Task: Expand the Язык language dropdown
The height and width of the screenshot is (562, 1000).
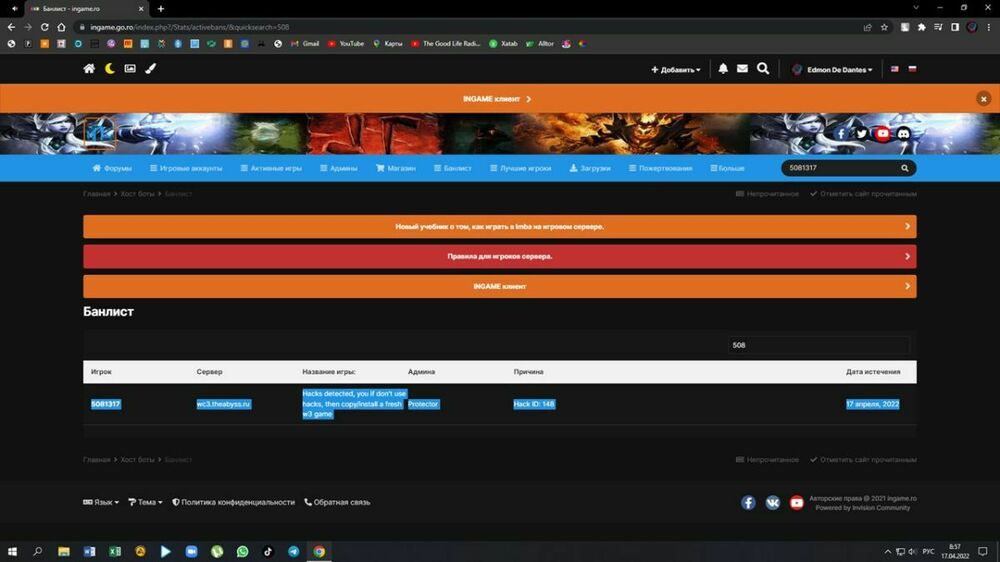Action: coord(101,502)
